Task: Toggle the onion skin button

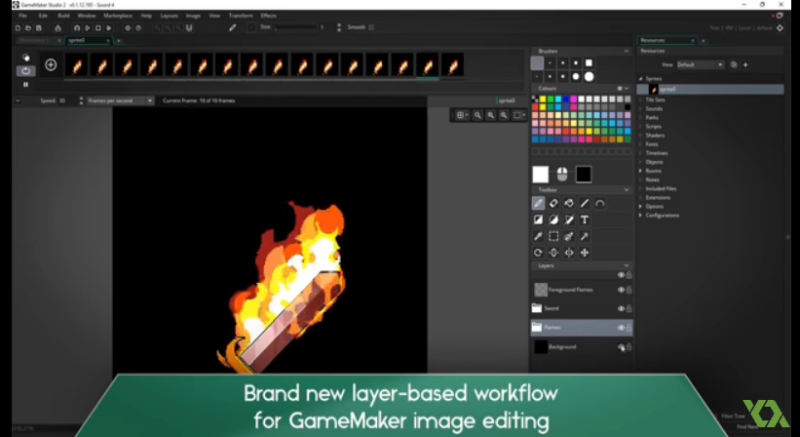Action: 26,58
